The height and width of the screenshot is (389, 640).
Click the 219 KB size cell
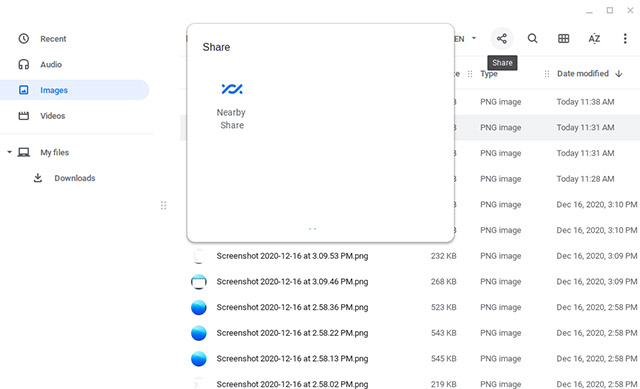pyautogui.click(x=443, y=384)
